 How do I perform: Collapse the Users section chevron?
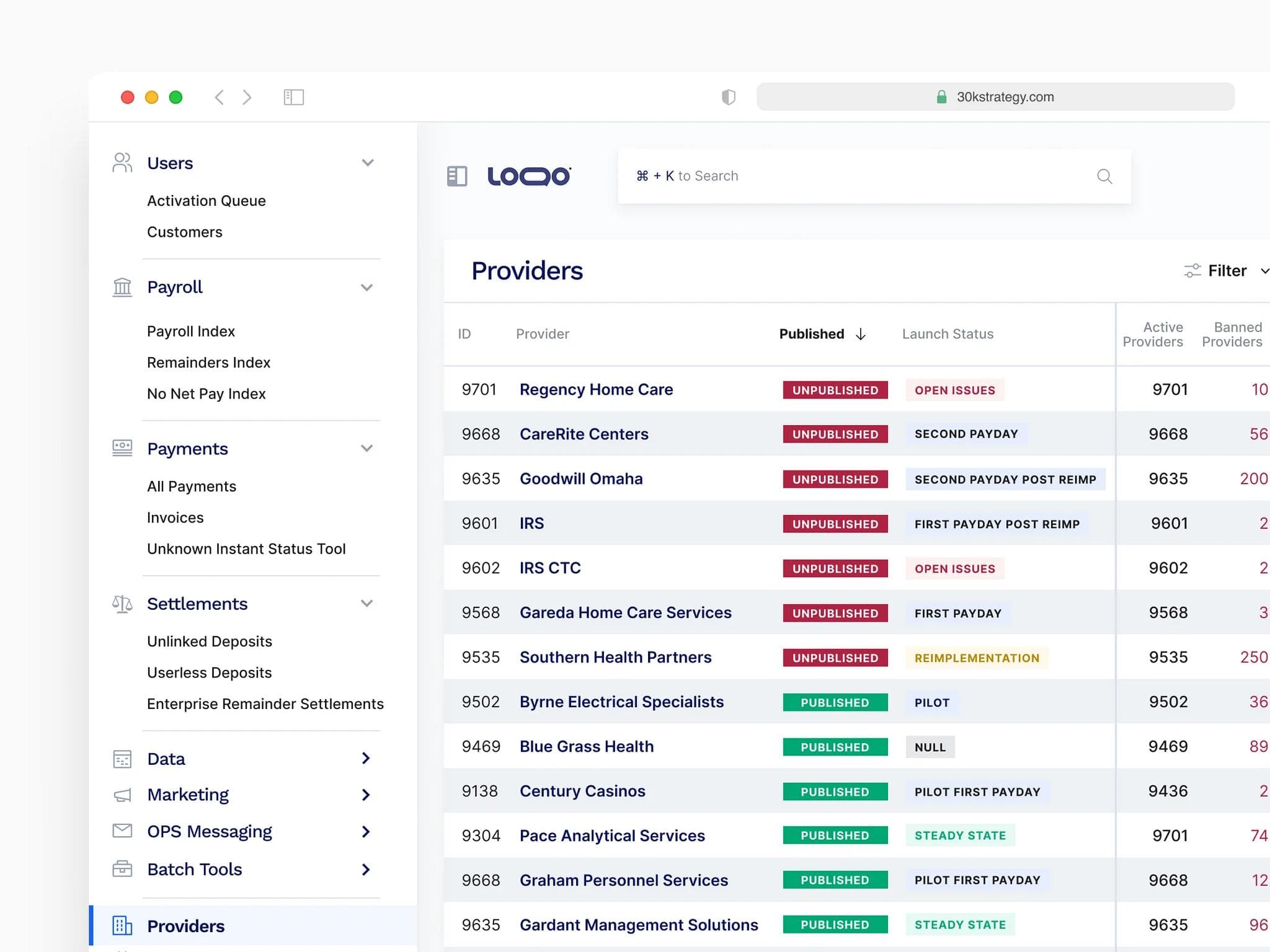click(x=367, y=163)
